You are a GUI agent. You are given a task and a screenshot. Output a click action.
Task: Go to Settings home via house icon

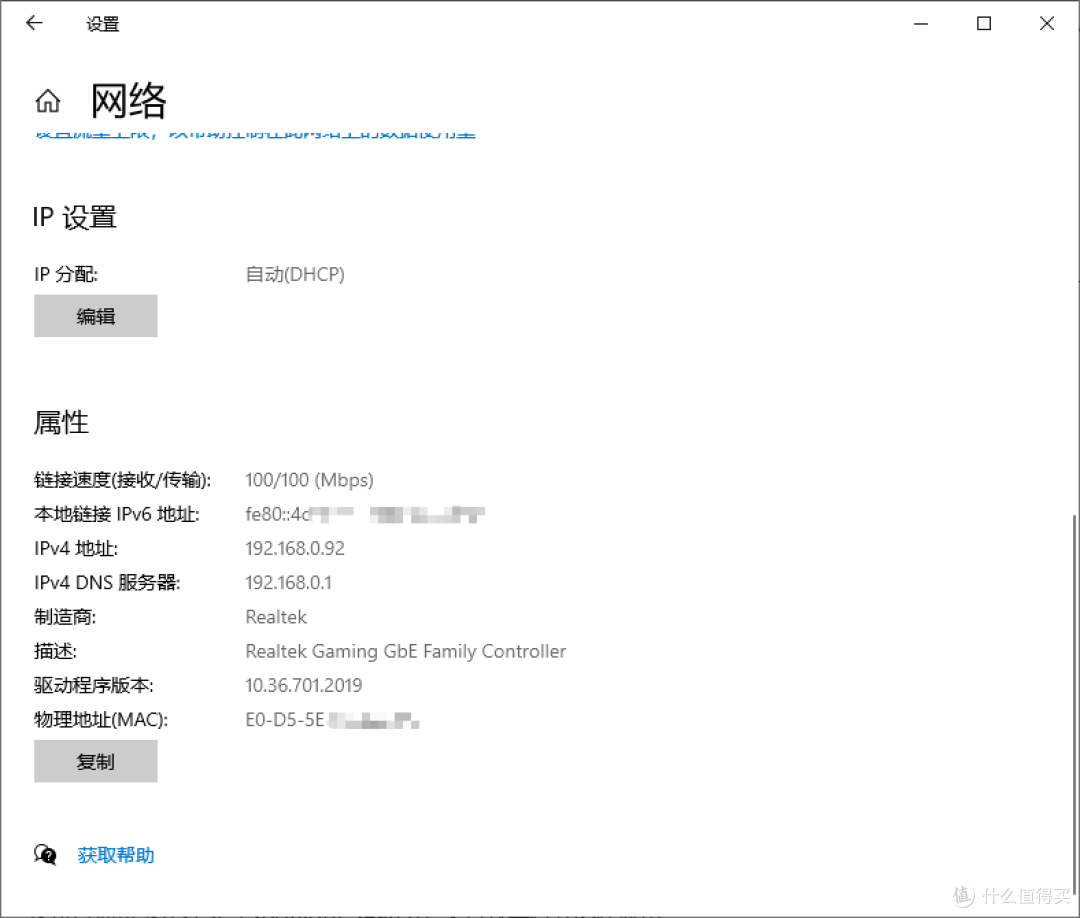click(x=48, y=101)
